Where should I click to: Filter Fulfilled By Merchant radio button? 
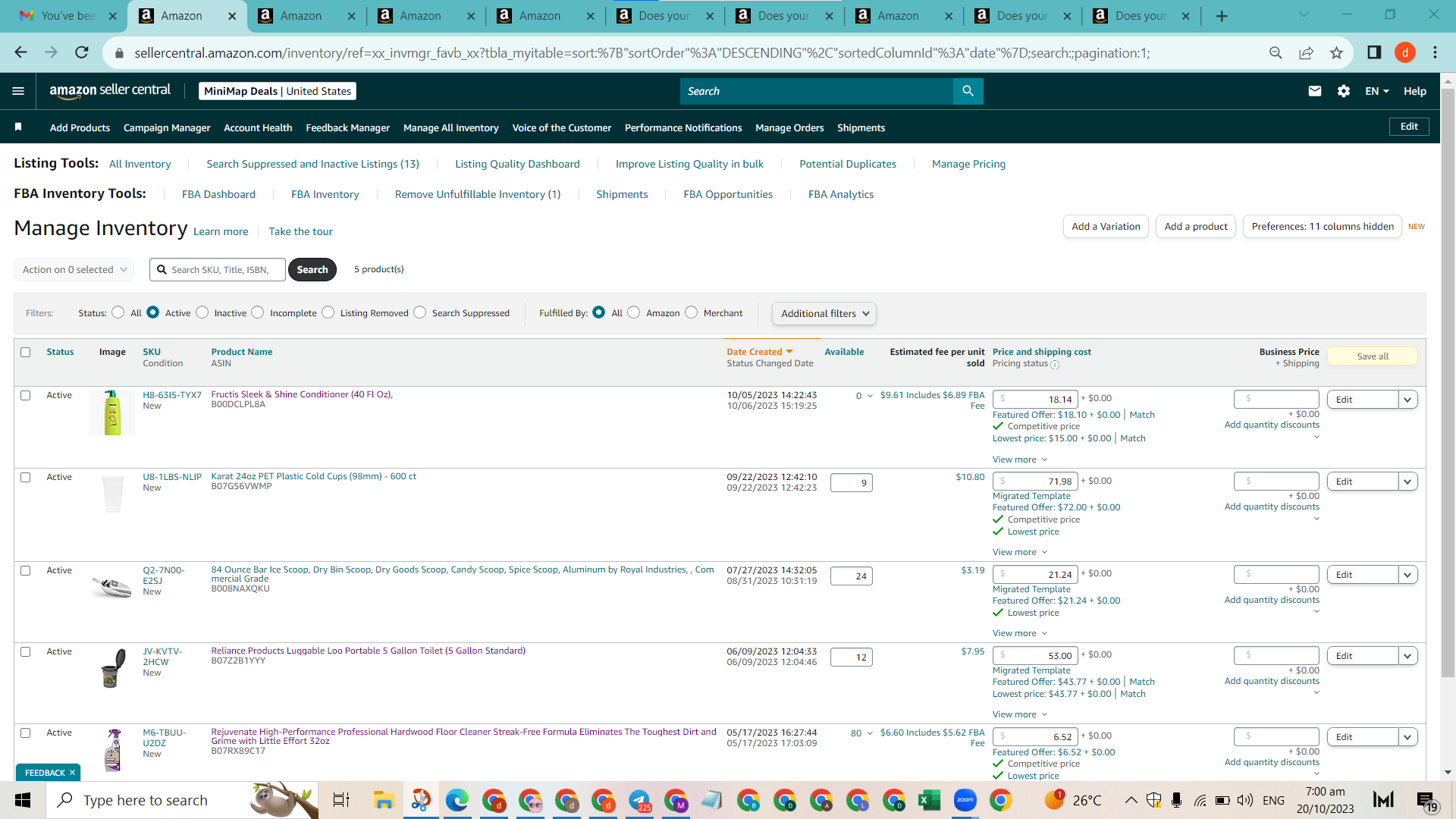pos(692,312)
